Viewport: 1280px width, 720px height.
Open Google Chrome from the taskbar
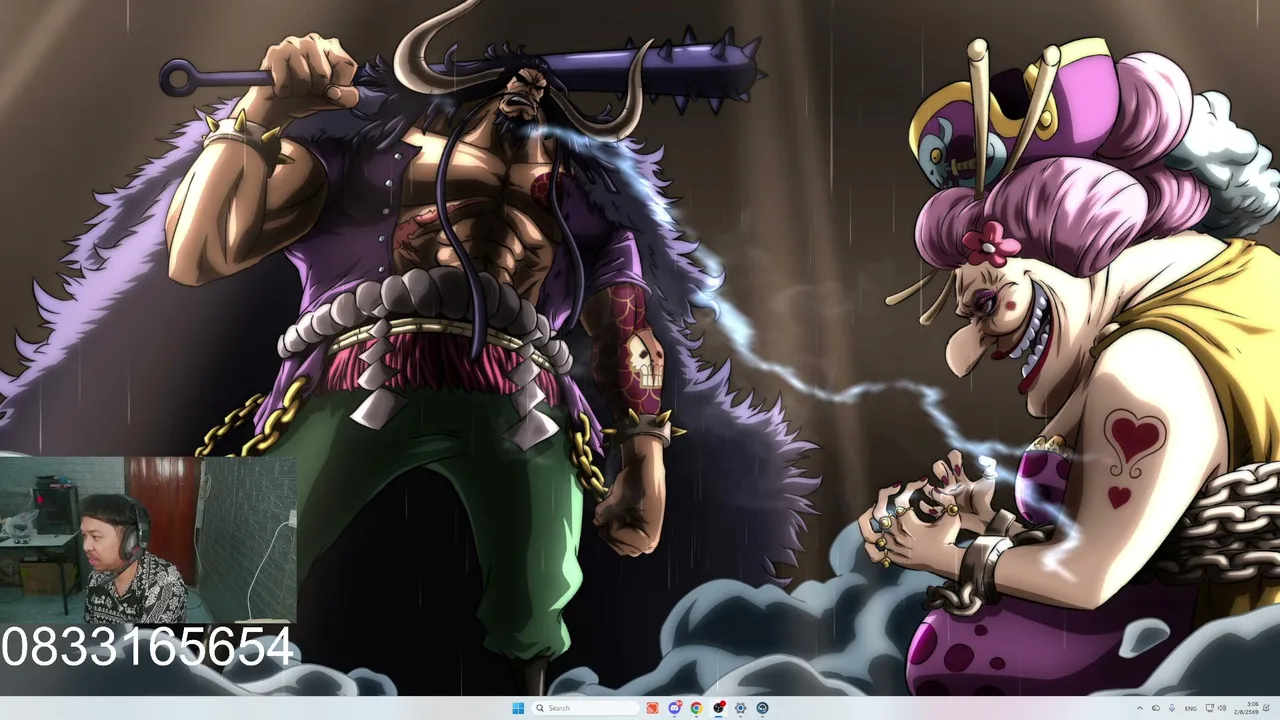[x=696, y=708]
